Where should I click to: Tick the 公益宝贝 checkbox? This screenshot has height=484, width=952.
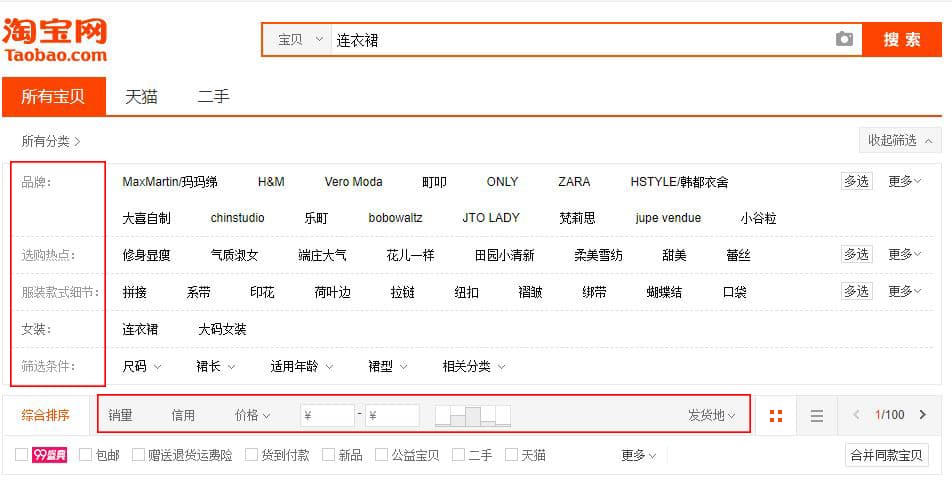381,454
